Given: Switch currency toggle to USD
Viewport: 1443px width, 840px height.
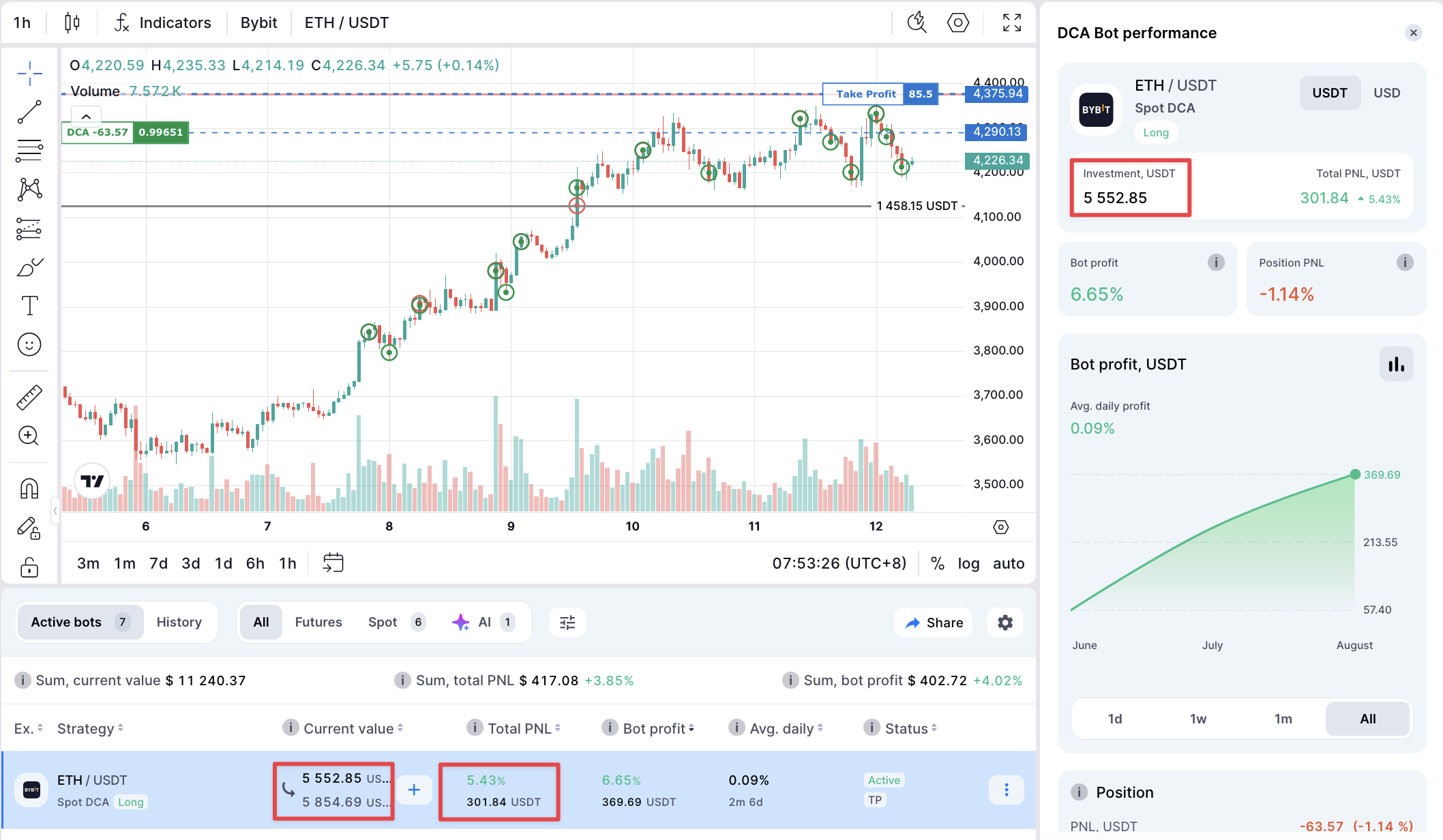Looking at the screenshot, I should click(x=1386, y=93).
